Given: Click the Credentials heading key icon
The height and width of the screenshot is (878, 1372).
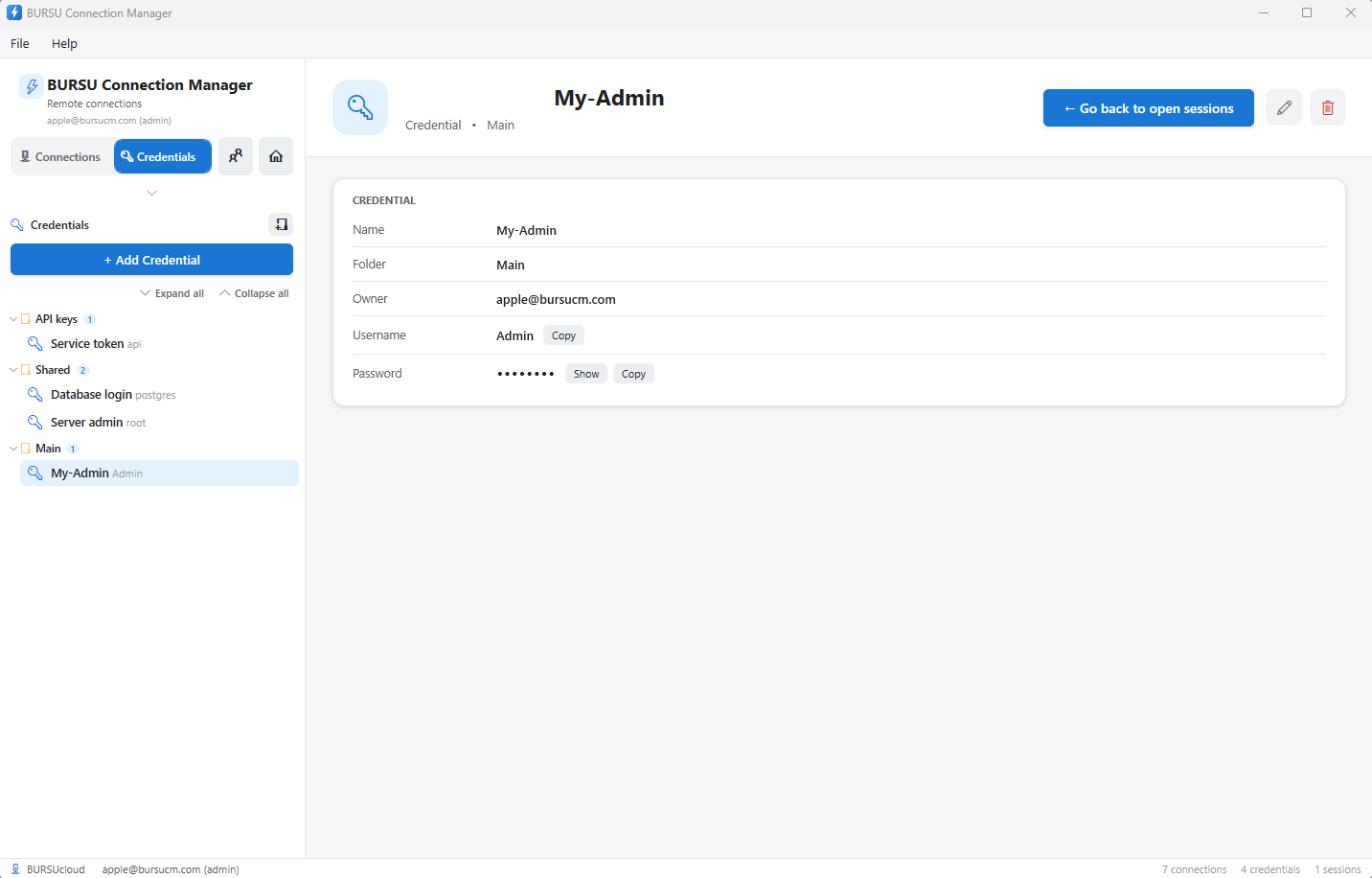Looking at the screenshot, I should (17, 224).
